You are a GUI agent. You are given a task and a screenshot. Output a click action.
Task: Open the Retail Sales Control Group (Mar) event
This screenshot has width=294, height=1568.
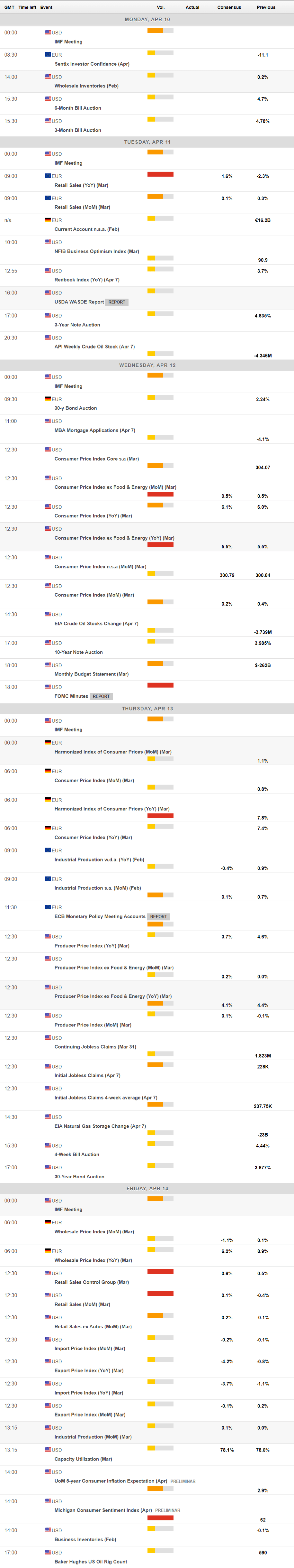tap(92, 1283)
